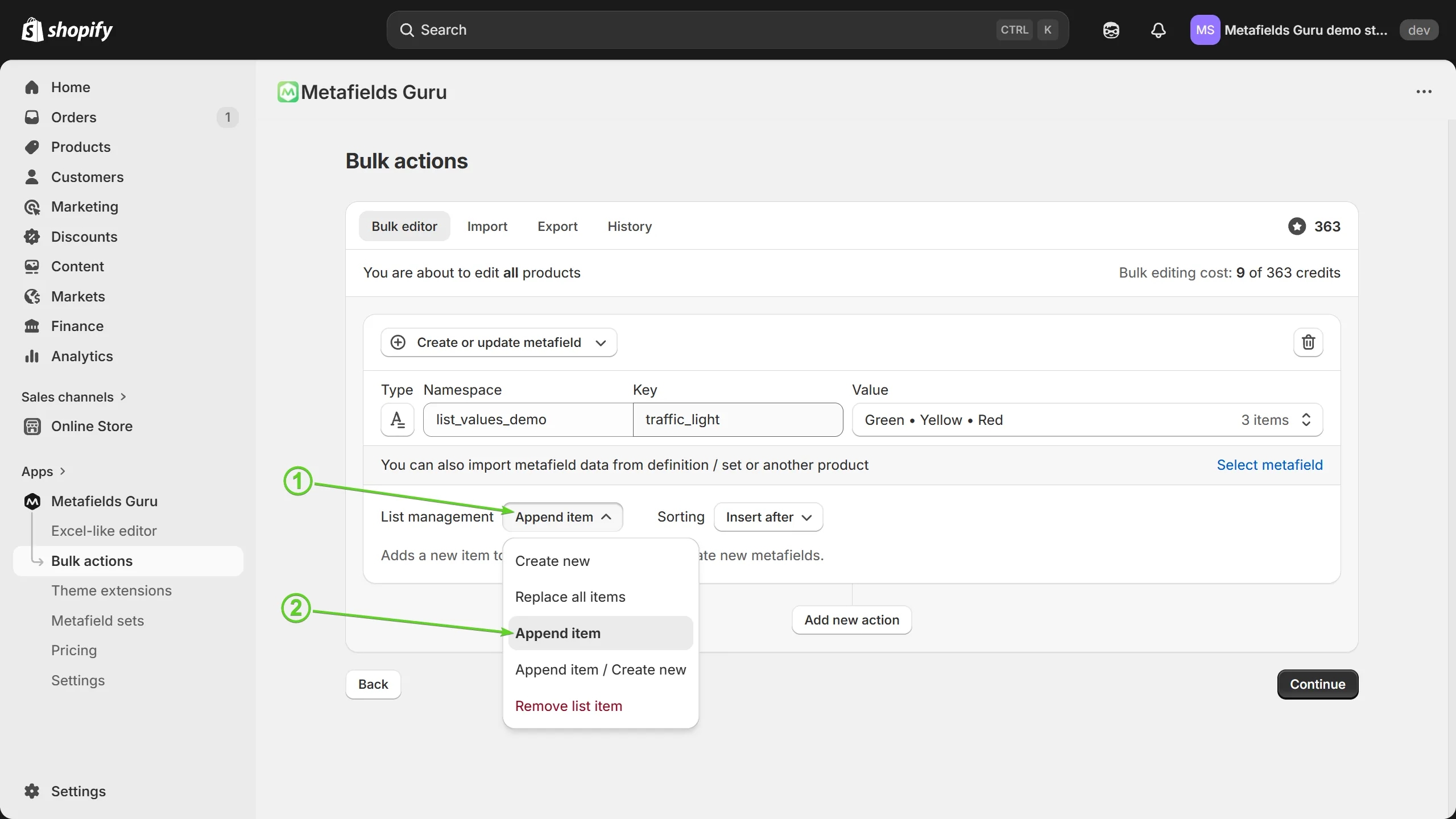Screen dimensions: 1456x819
Task: Click the Back button
Action: tap(373, 684)
